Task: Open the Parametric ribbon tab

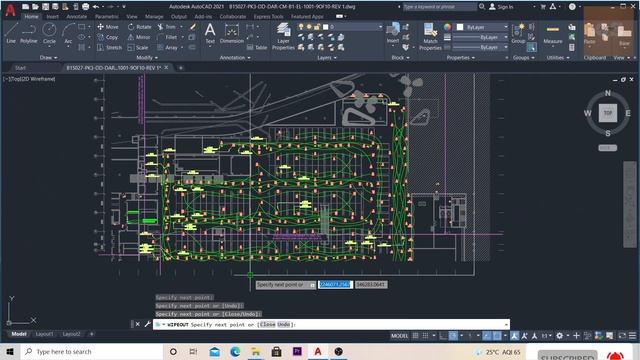Action: click(x=107, y=17)
